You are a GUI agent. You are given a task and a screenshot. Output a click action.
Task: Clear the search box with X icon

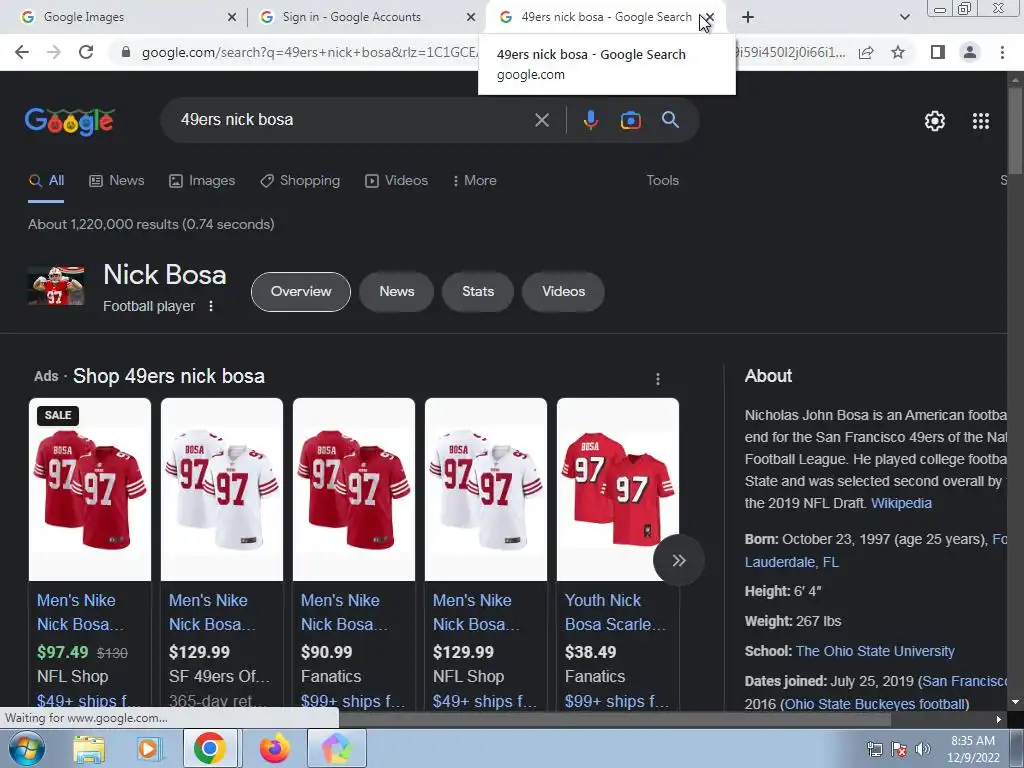tap(541, 120)
